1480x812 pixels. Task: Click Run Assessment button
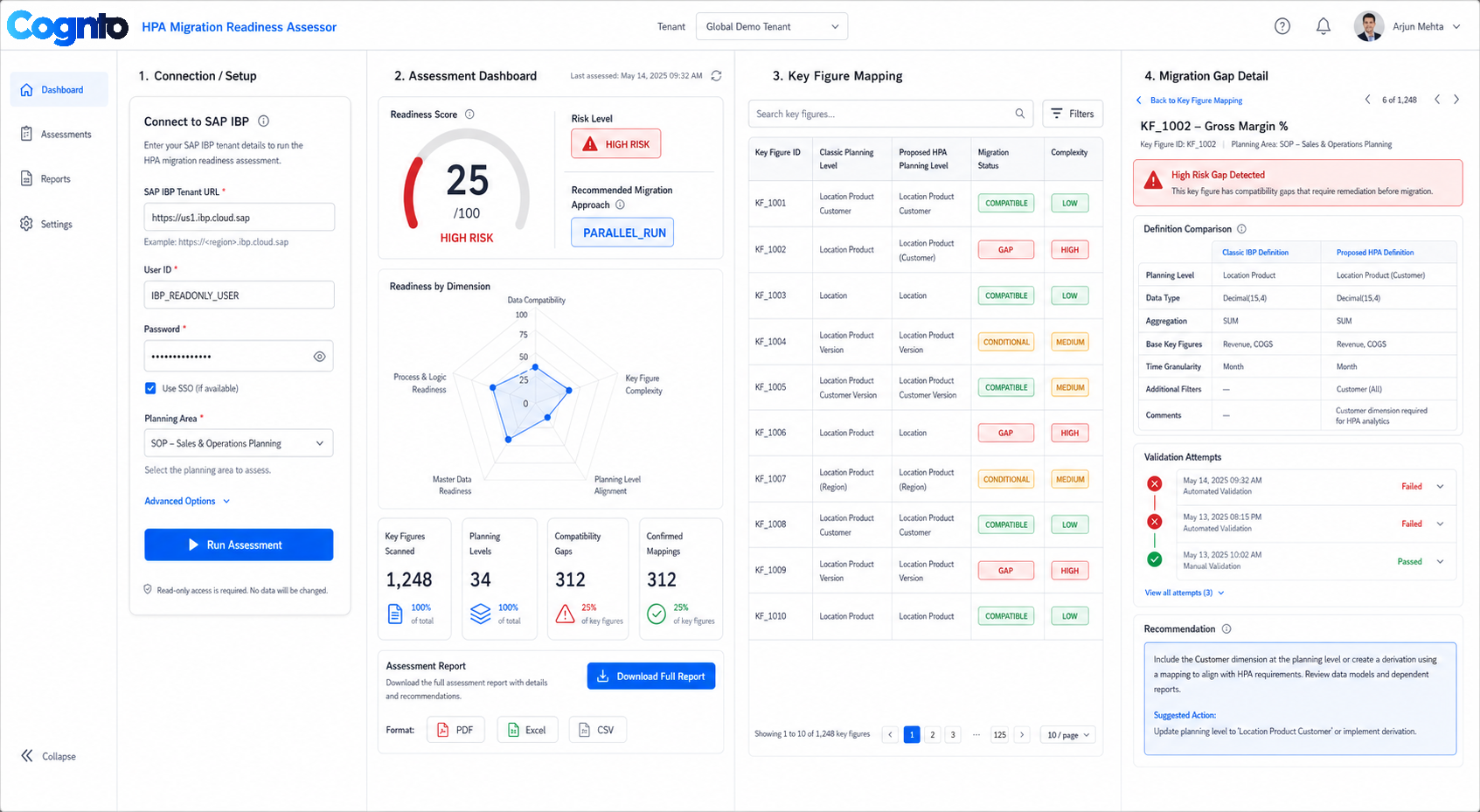239,545
